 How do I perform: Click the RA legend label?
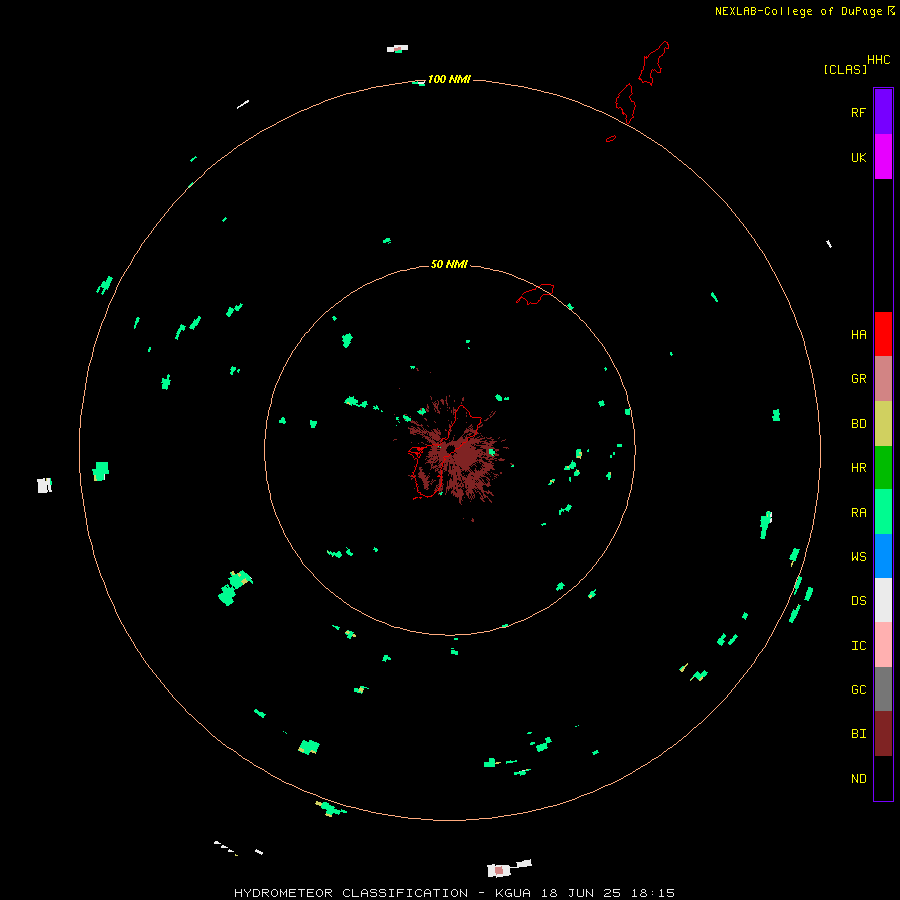click(x=858, y=513)
